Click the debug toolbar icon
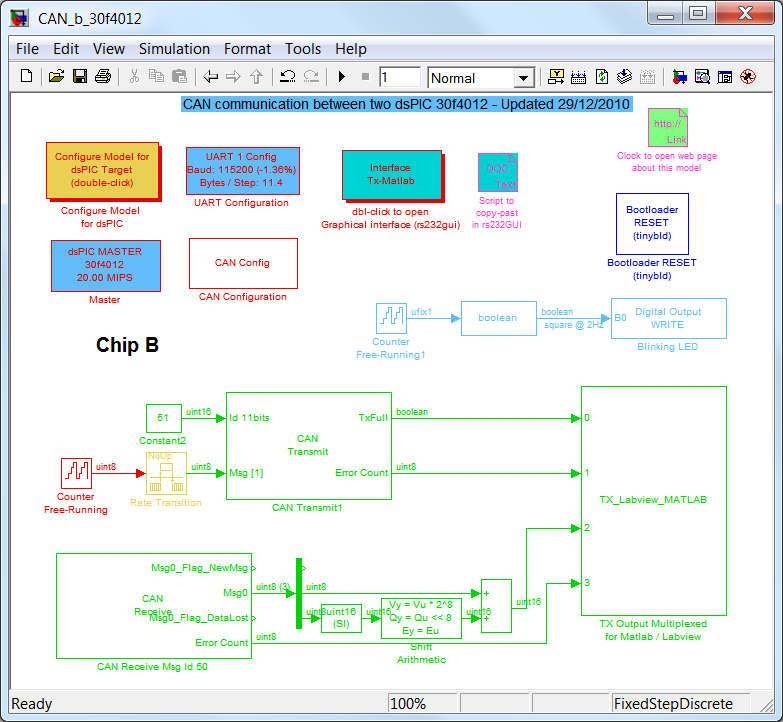The width and height of the screenshot is (783, 722). click(748, 77)
